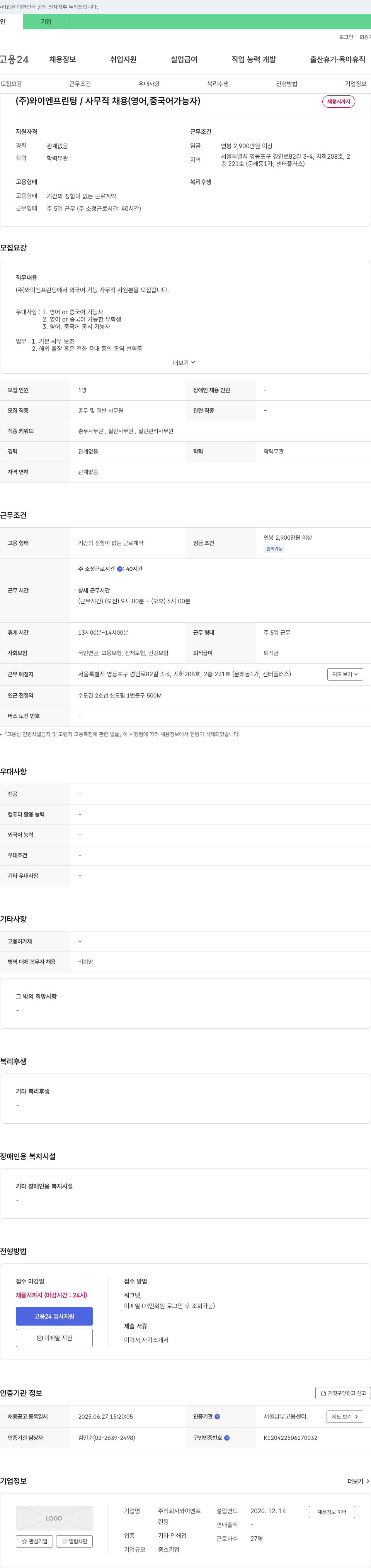Expand job description with 더보기

coord(185,363)
